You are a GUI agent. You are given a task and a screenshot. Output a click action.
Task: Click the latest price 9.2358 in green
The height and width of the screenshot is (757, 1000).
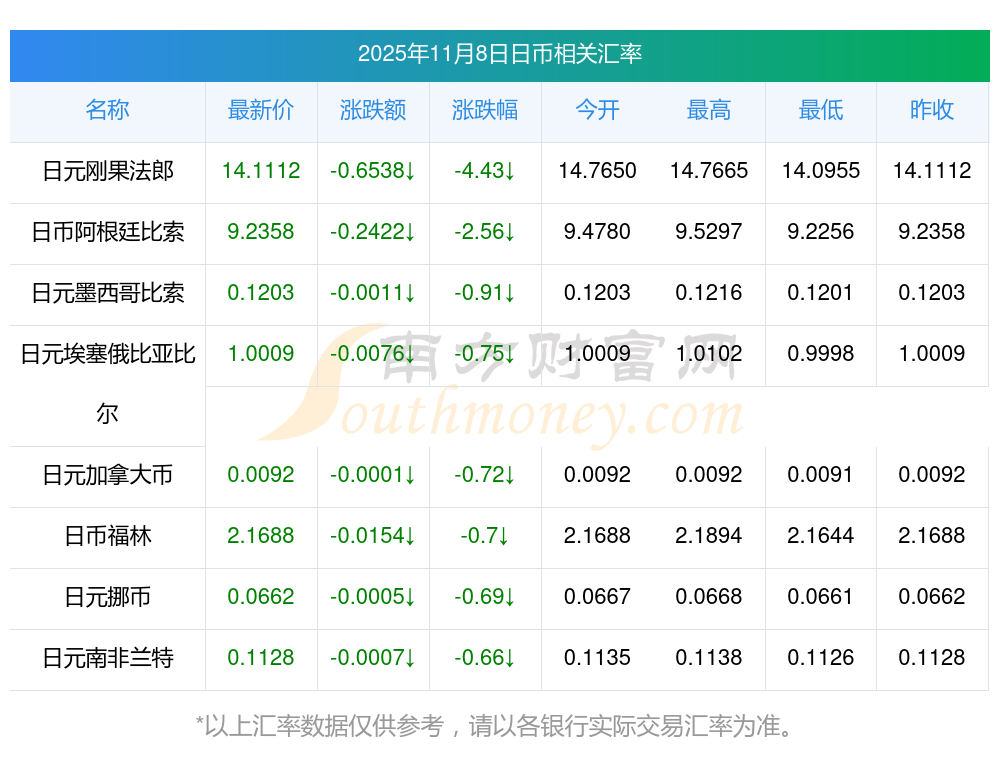tap(261, 232)
